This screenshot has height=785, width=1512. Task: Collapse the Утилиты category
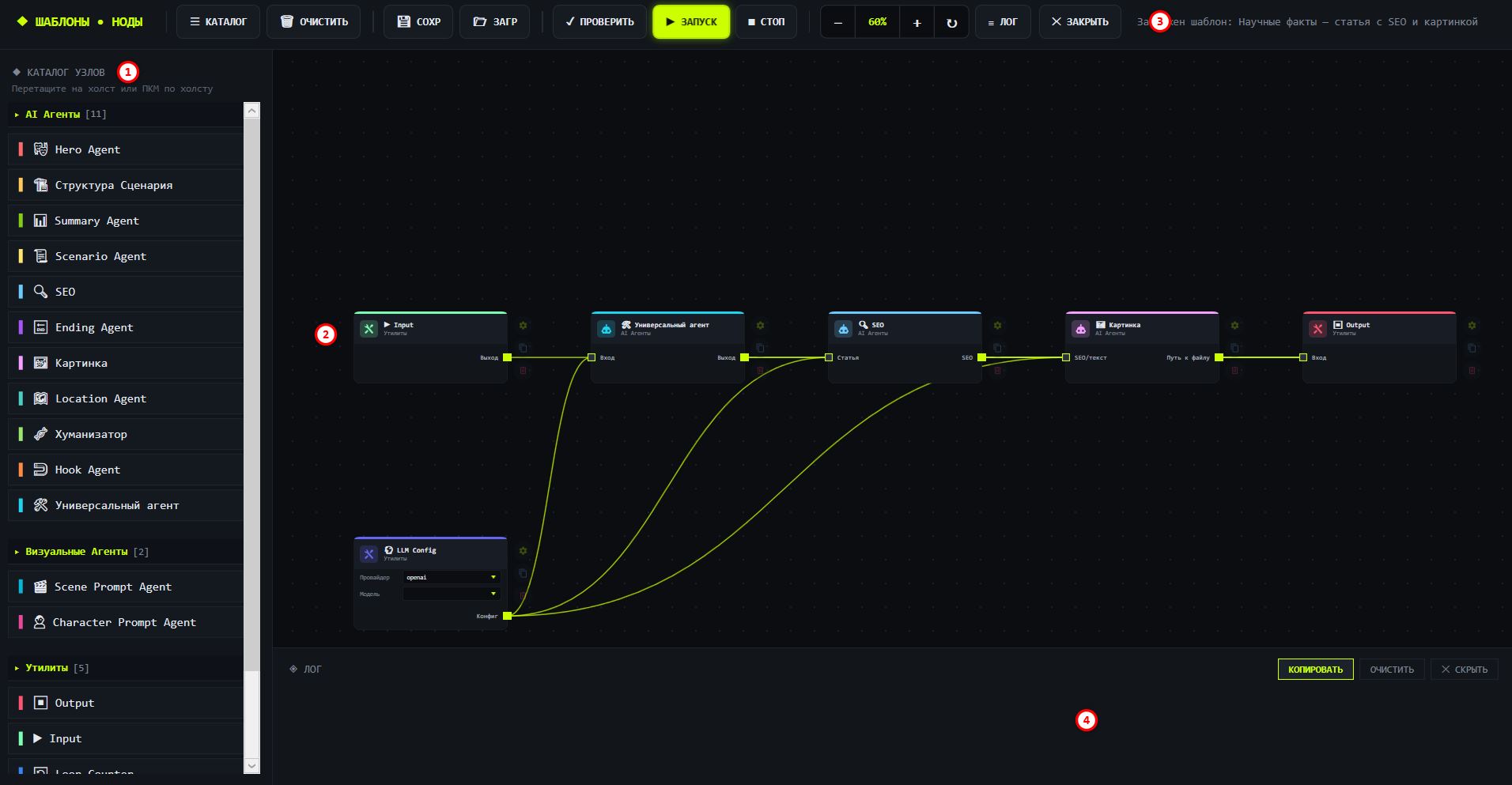click(127, 668)
